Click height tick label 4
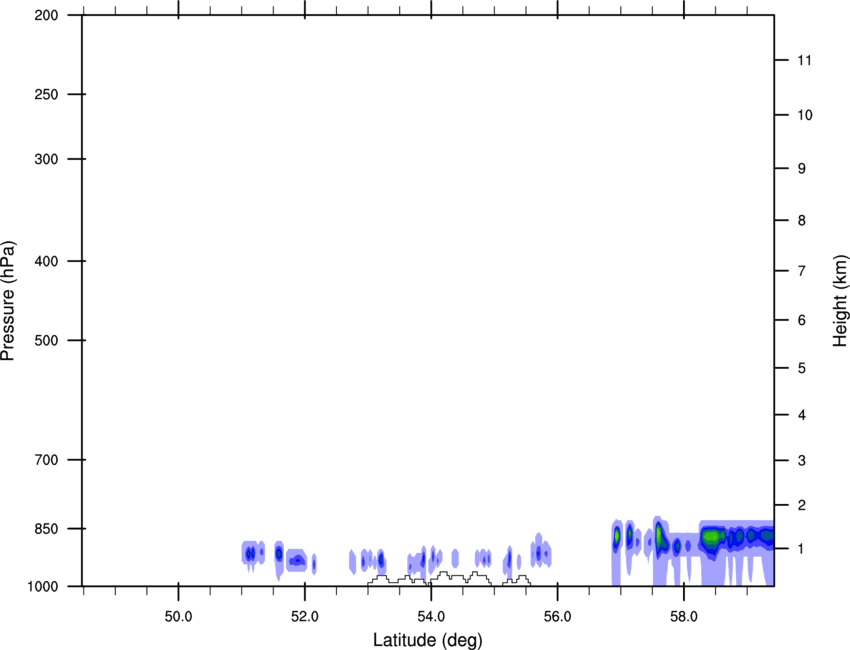This screenshot has width=850, height=650. coord(802,415)
